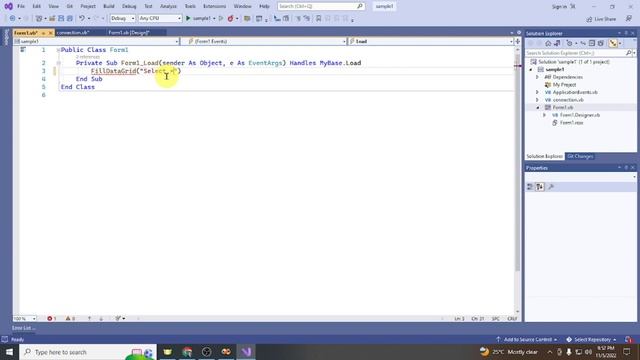
Task: Open the Project menu
Action: pos(88,7)
